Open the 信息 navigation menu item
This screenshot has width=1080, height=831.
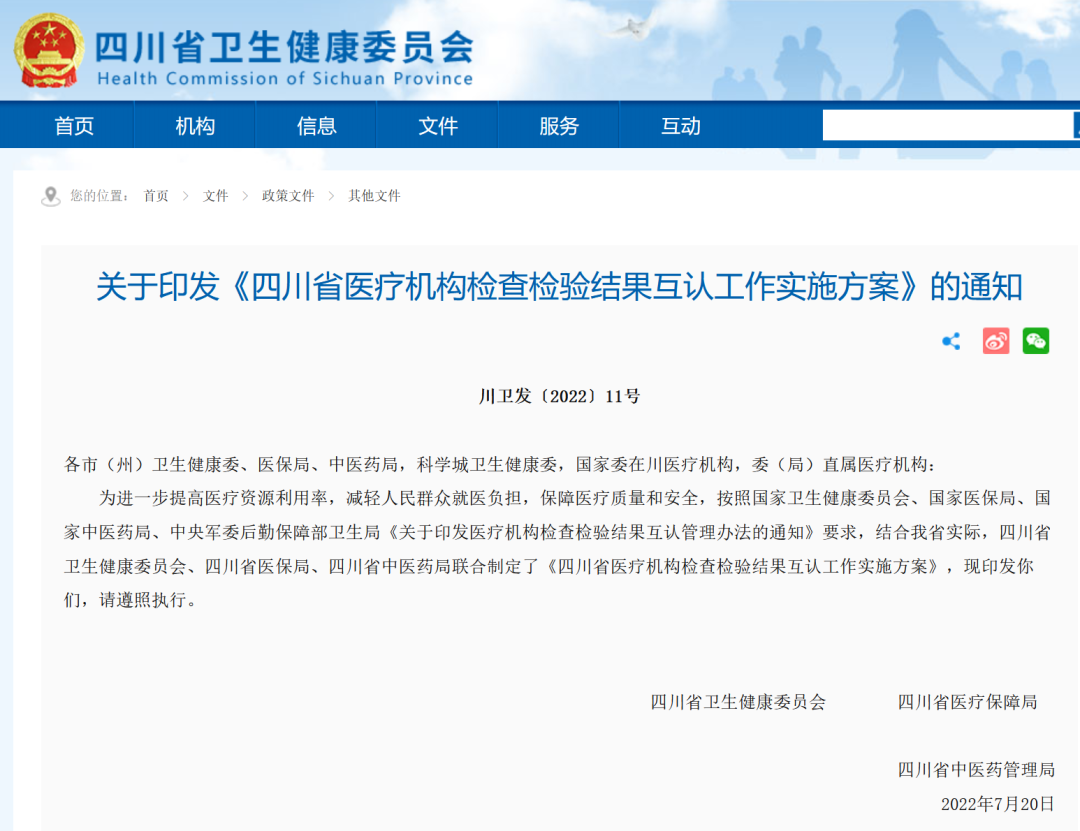[x=316, y=125]
